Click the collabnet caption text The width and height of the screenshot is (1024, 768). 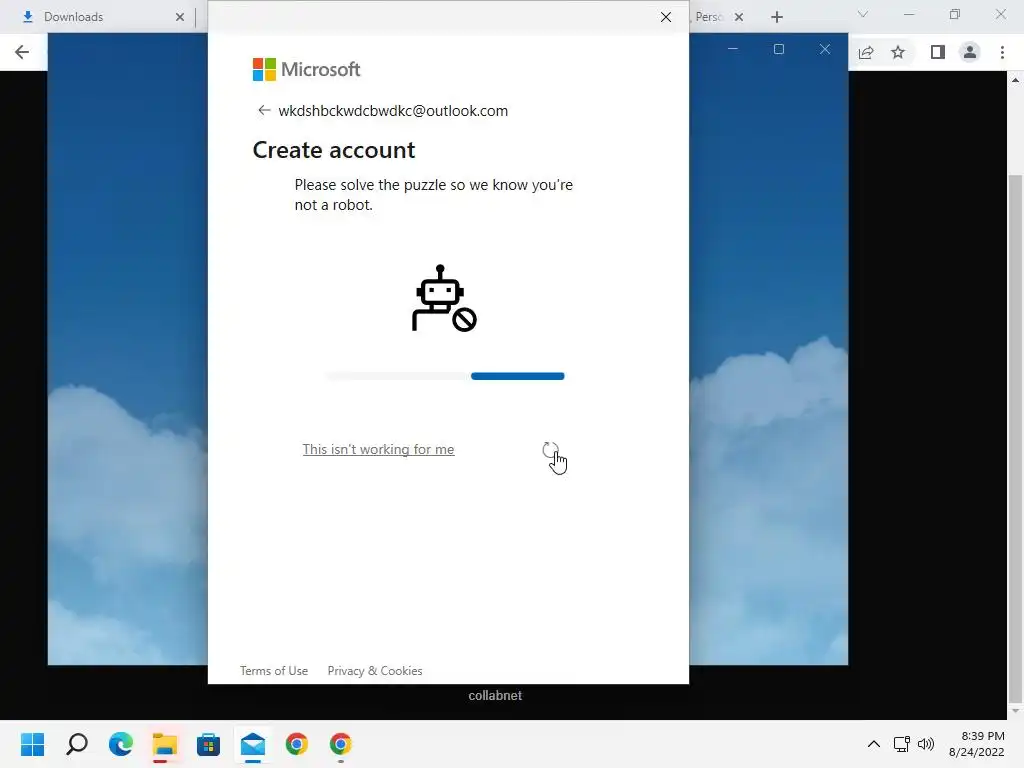coord(495,696)
